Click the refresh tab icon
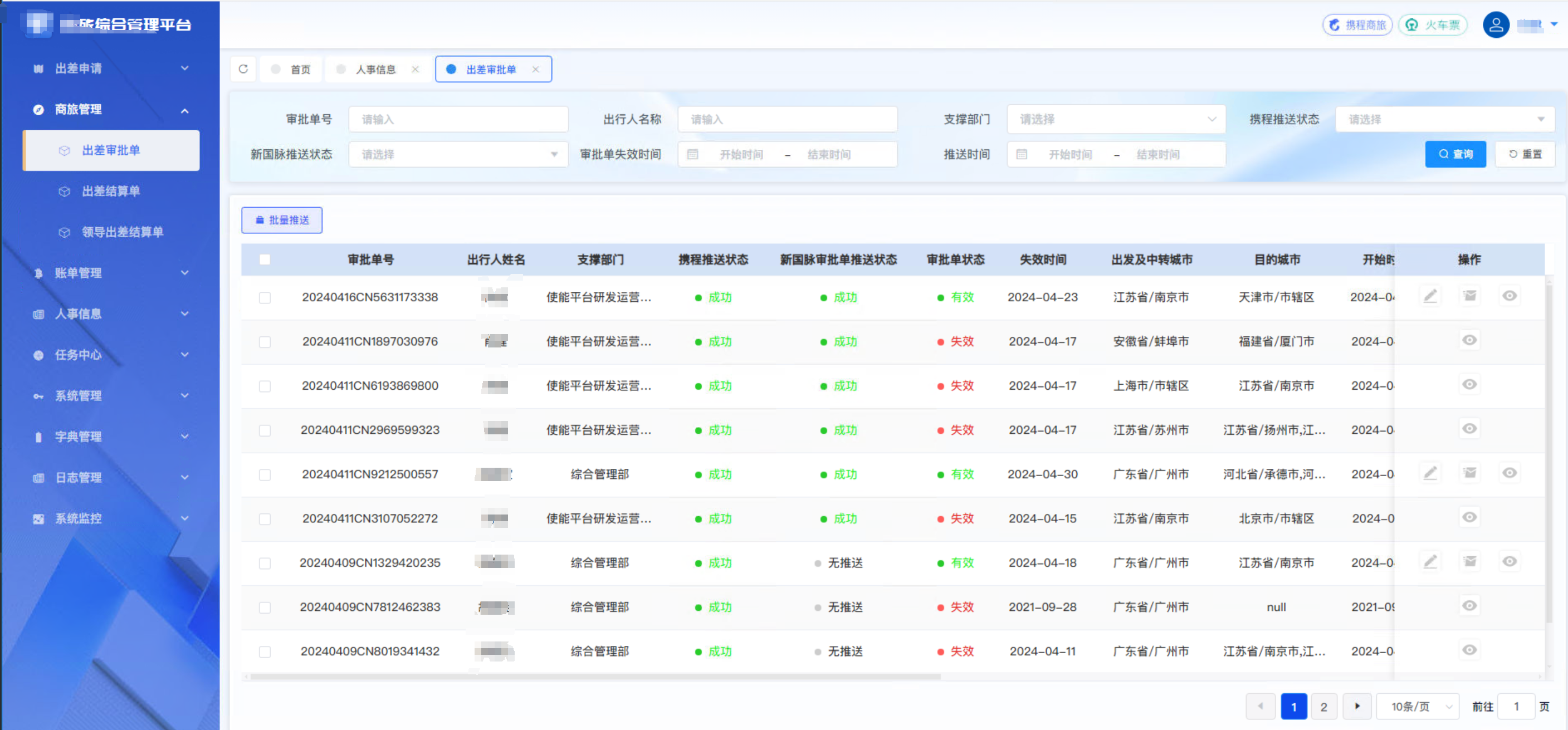The image size is (1568, 730). point(243,68)
